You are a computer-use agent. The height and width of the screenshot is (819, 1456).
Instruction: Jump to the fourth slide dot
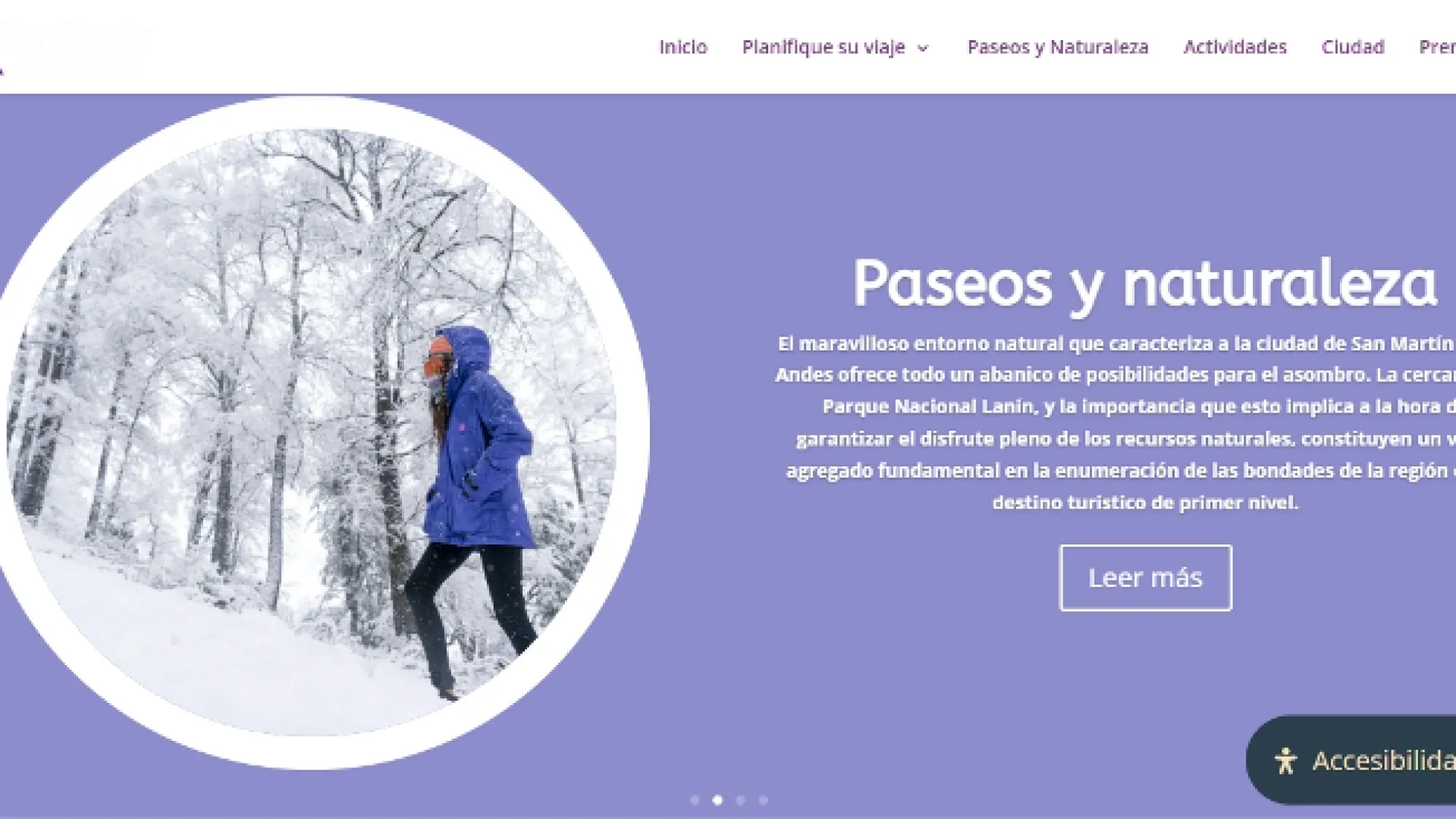tap(764, 800)
